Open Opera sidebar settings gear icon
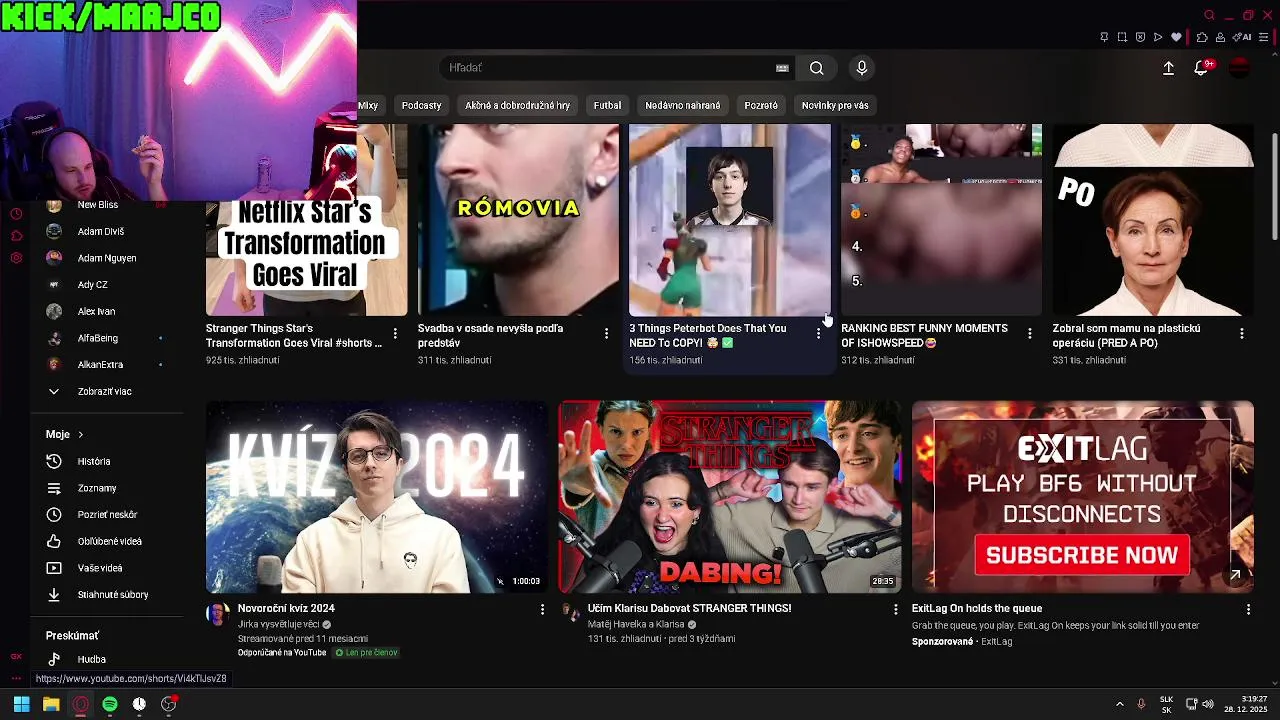Image resolution: width=1280 pixels, height=720 pixels. [x=16, y=258]
